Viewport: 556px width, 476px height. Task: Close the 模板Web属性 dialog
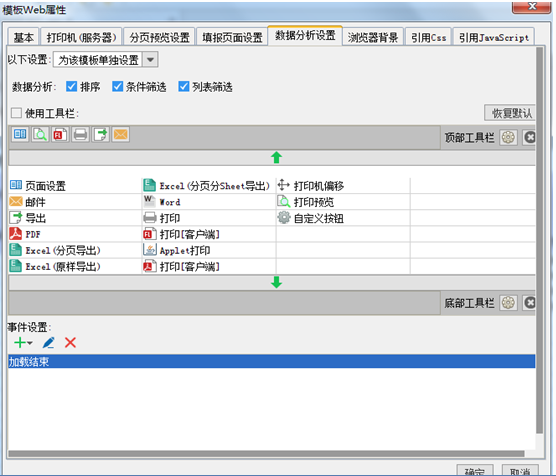click(x=531, y=7)
